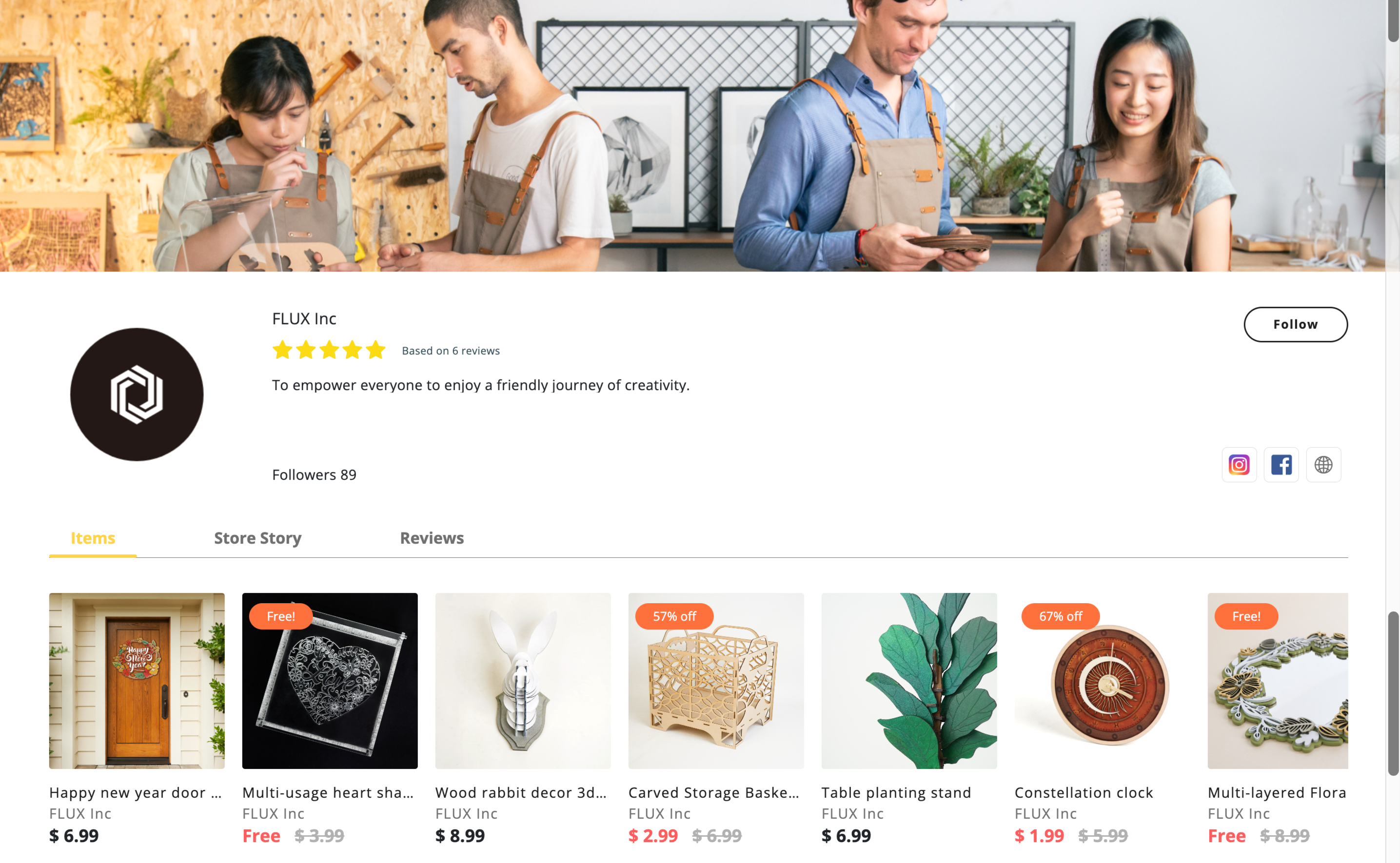Visit the store website via globe icon
Image resolution: width=1400 pixels, height=863 pixels.
click(1323, 465)
